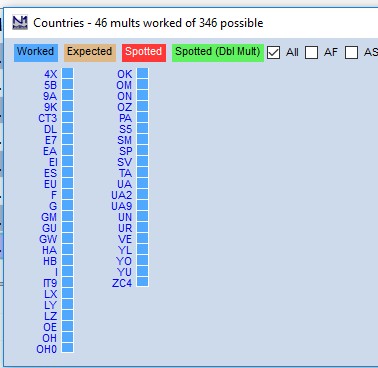Screen dimensions: 378x368
Task: Select the IT9 country prefix
Action: (50, 283)
